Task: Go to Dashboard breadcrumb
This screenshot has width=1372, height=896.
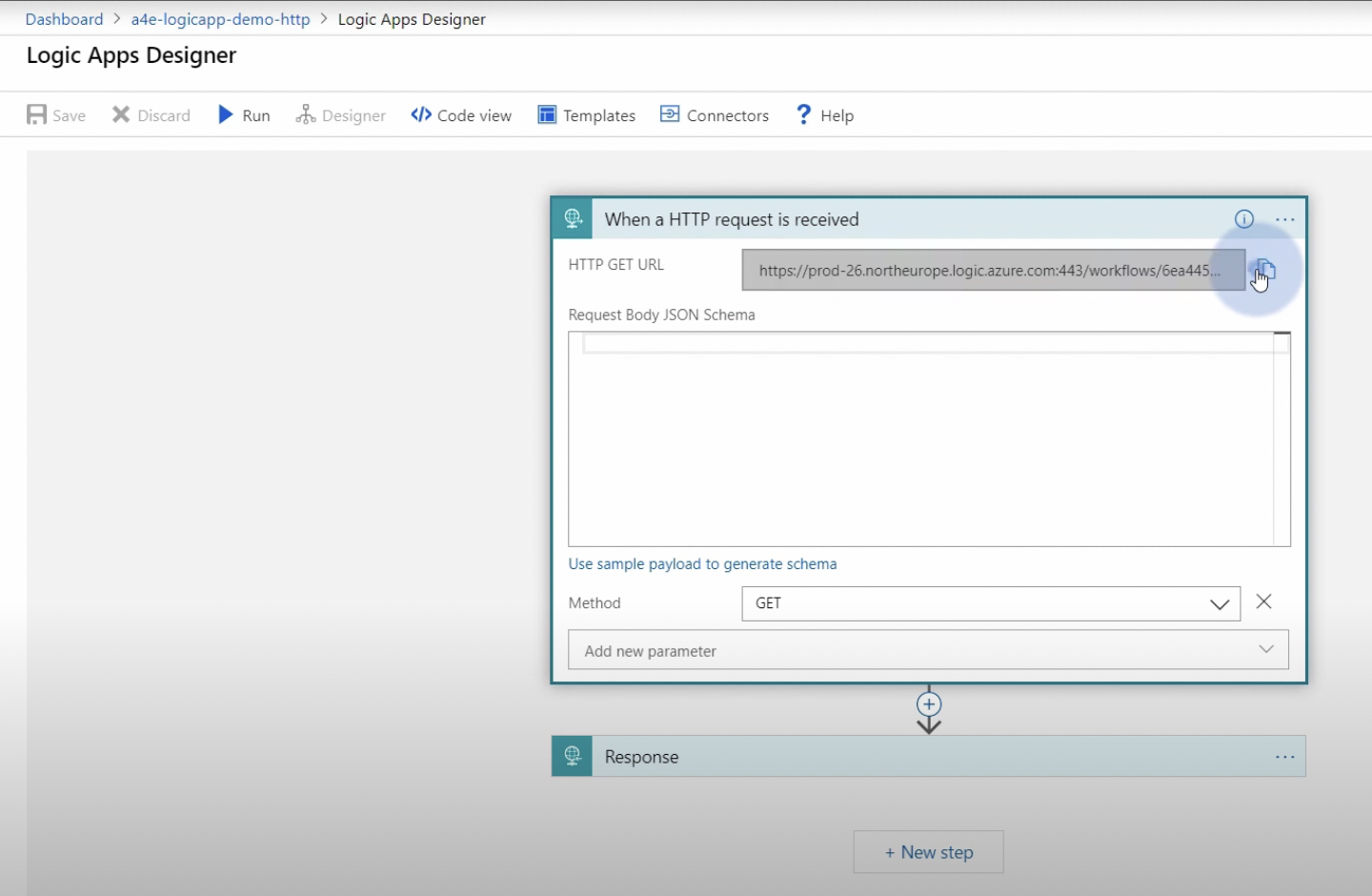Action: point(64,19)
